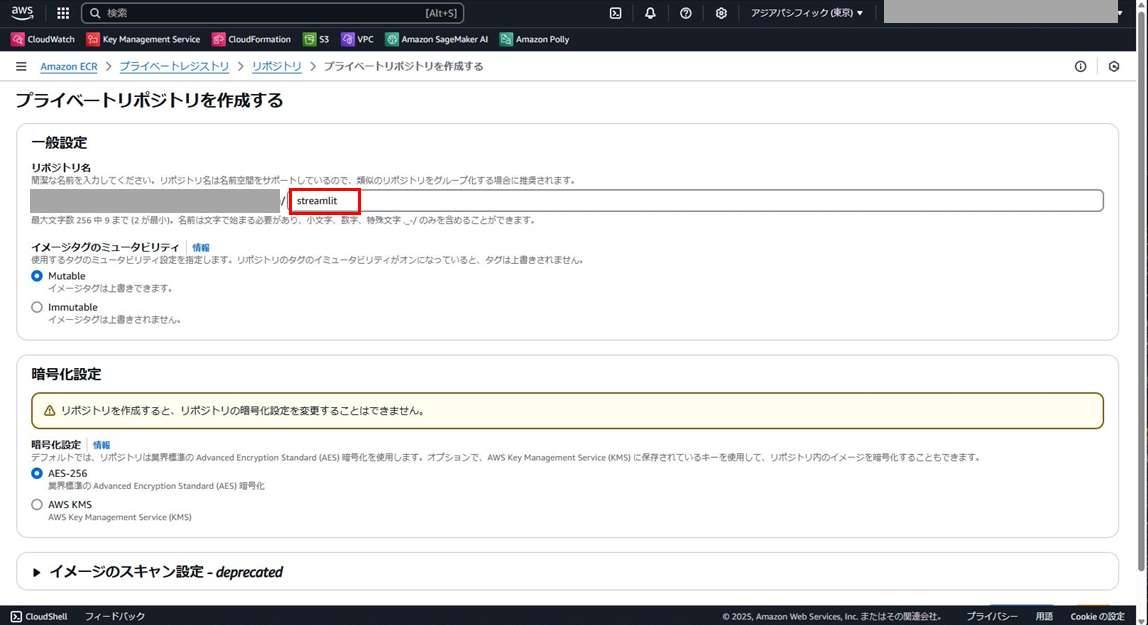Open the navigation hamburger menu
The width and height of the screenshot is (1148, 625).
pos(21,66)
